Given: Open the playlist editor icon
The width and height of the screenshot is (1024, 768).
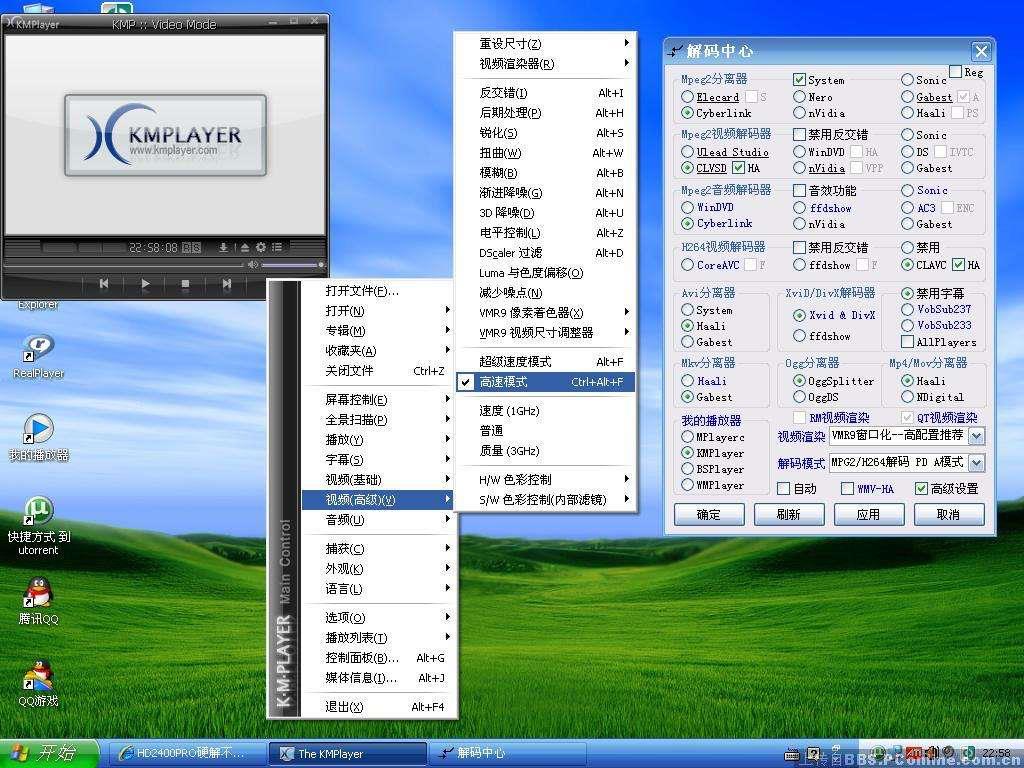Looking at the screenshot, I should [277, 247].
